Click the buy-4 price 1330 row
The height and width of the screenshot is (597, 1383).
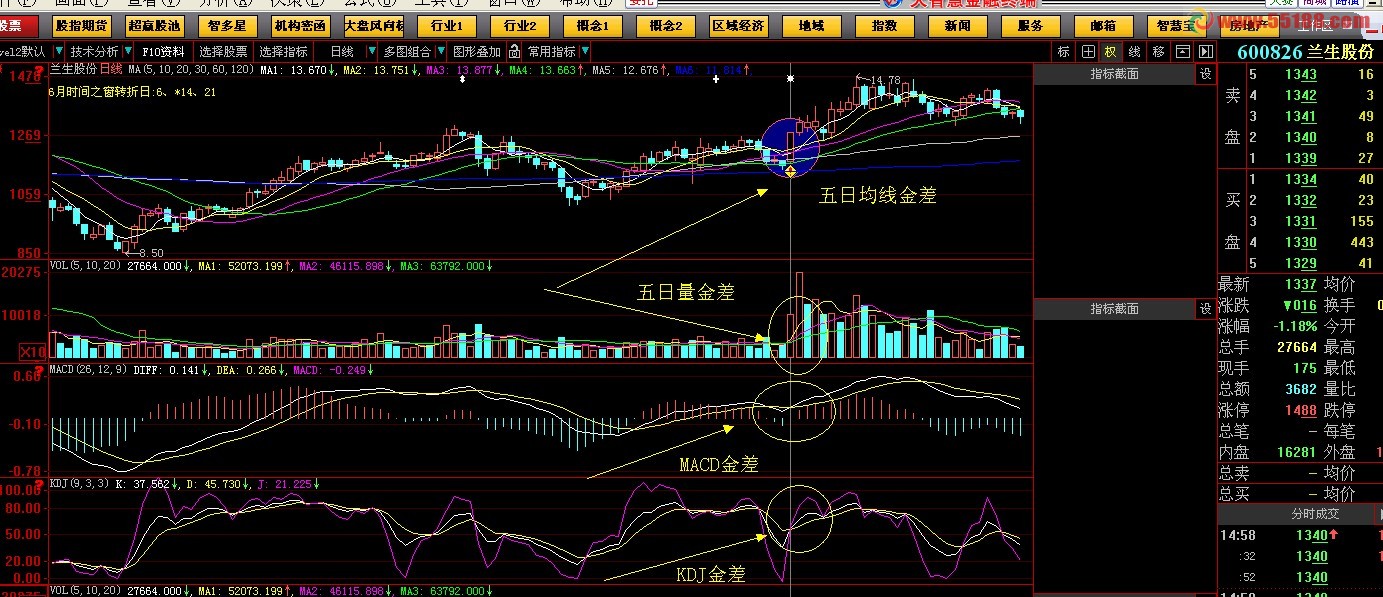click(1312, 242)
